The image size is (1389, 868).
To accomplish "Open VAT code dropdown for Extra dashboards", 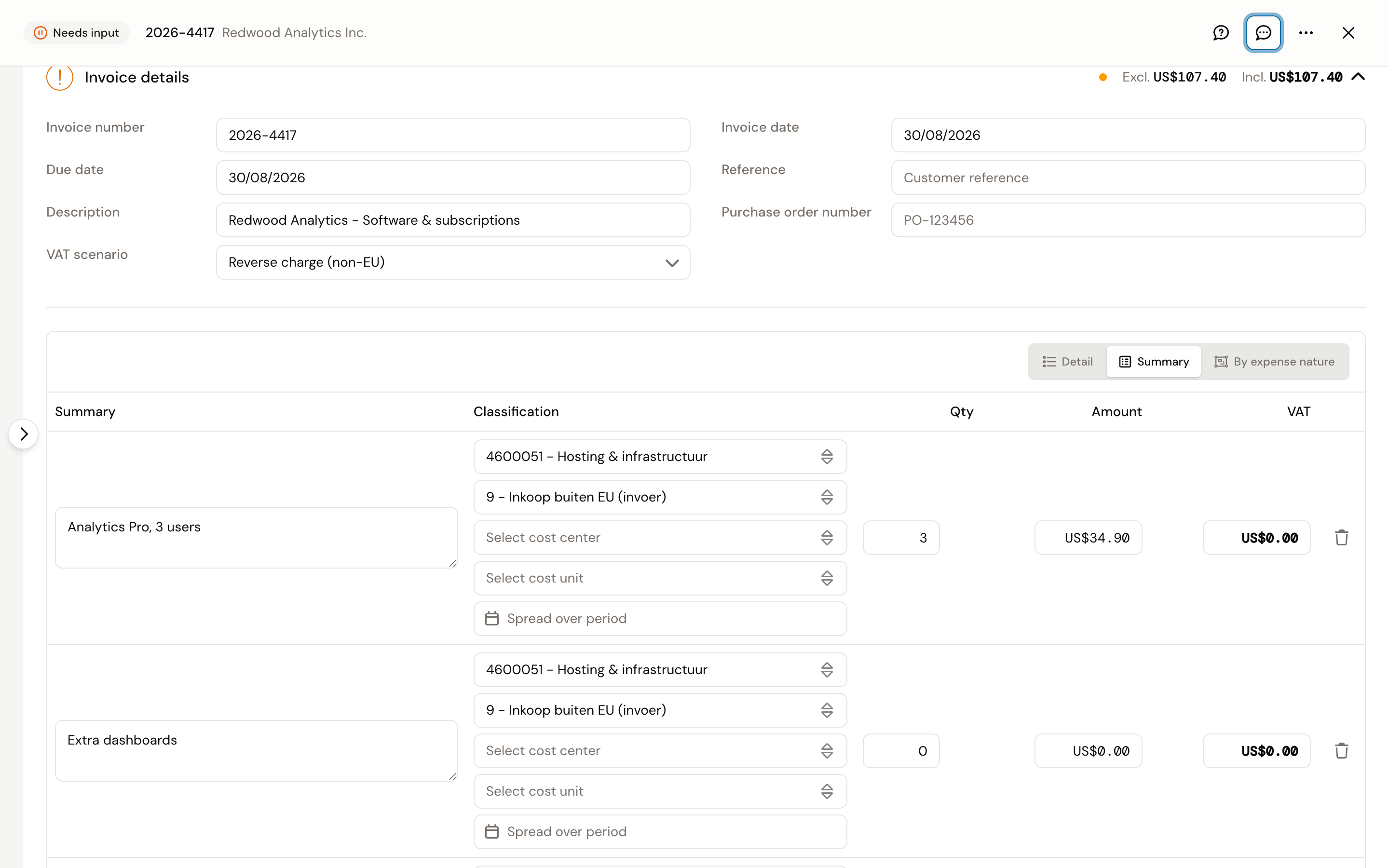I will click(660, 711).
